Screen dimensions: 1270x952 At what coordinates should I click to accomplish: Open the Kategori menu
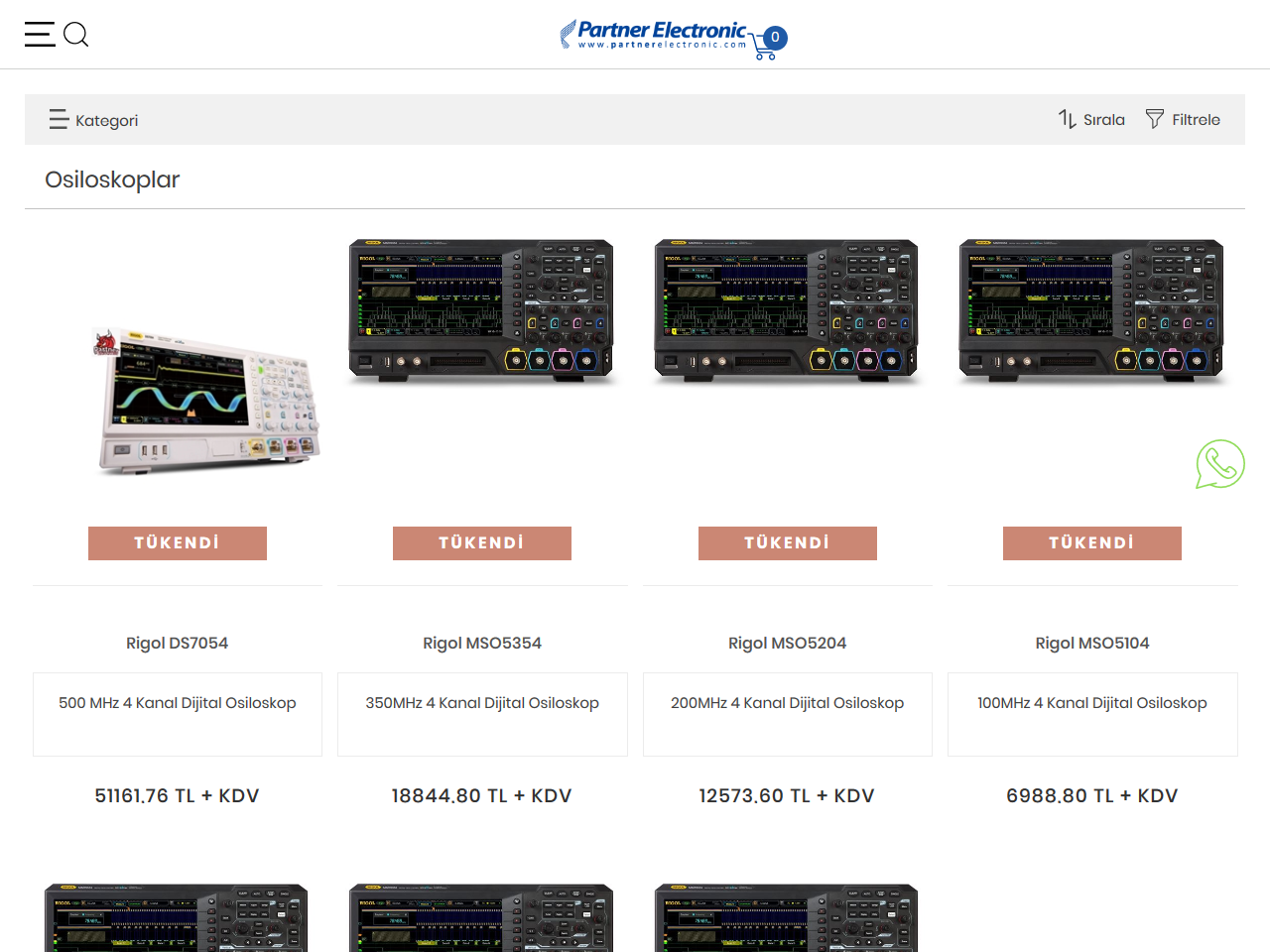tap(93, 120)
